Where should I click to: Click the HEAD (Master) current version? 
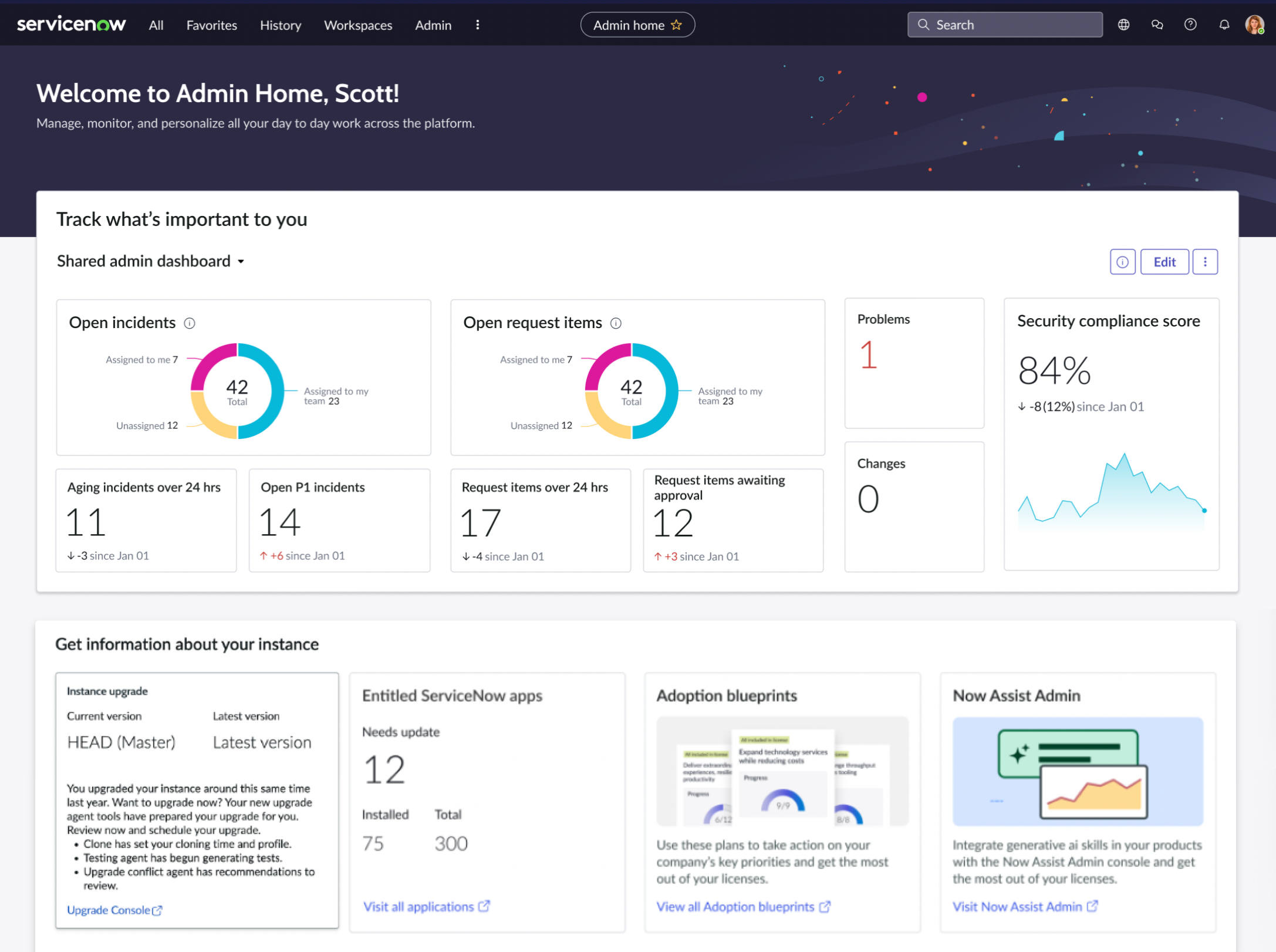click(121, 742)
